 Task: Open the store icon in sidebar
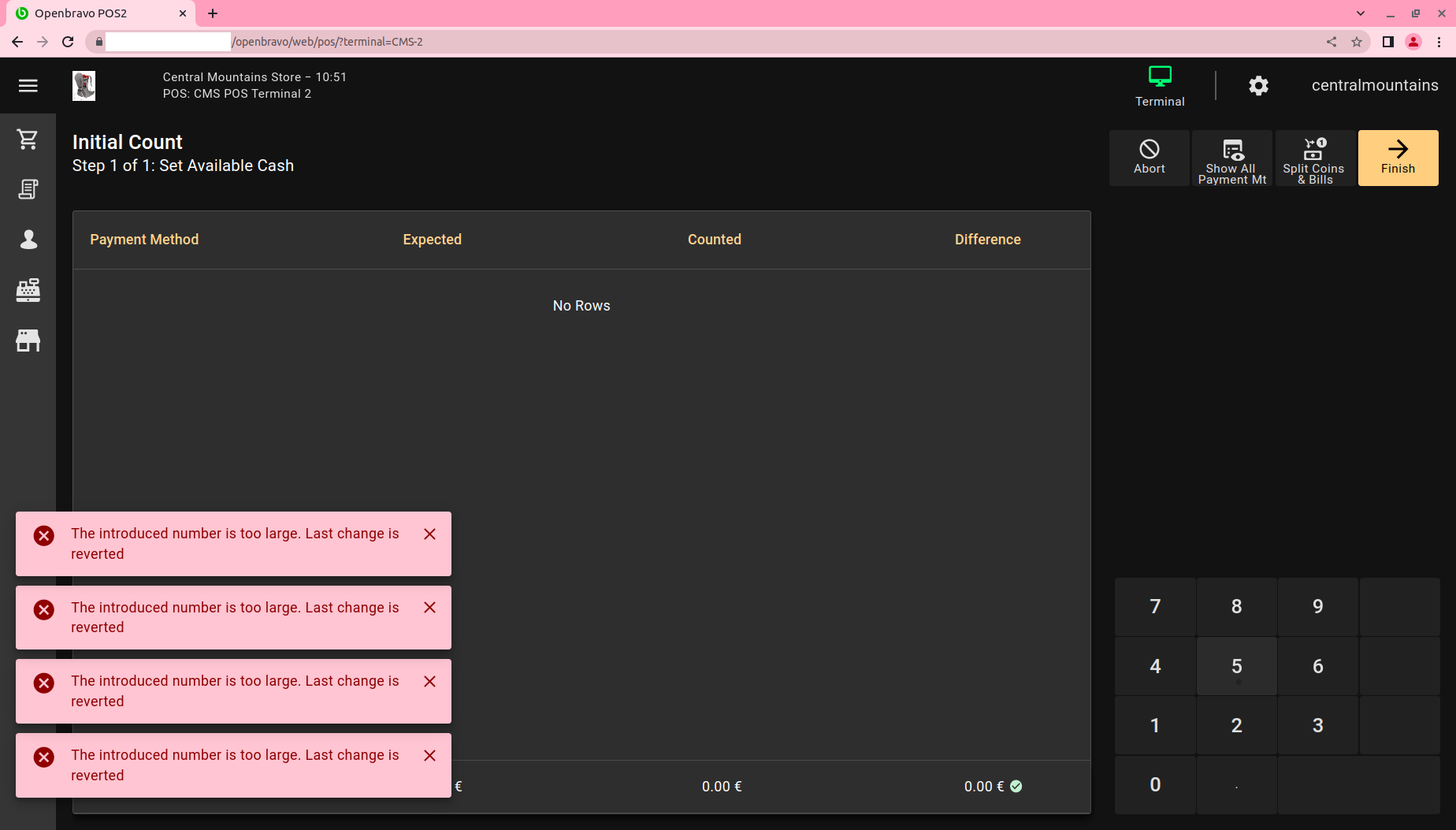click(28, 341)
